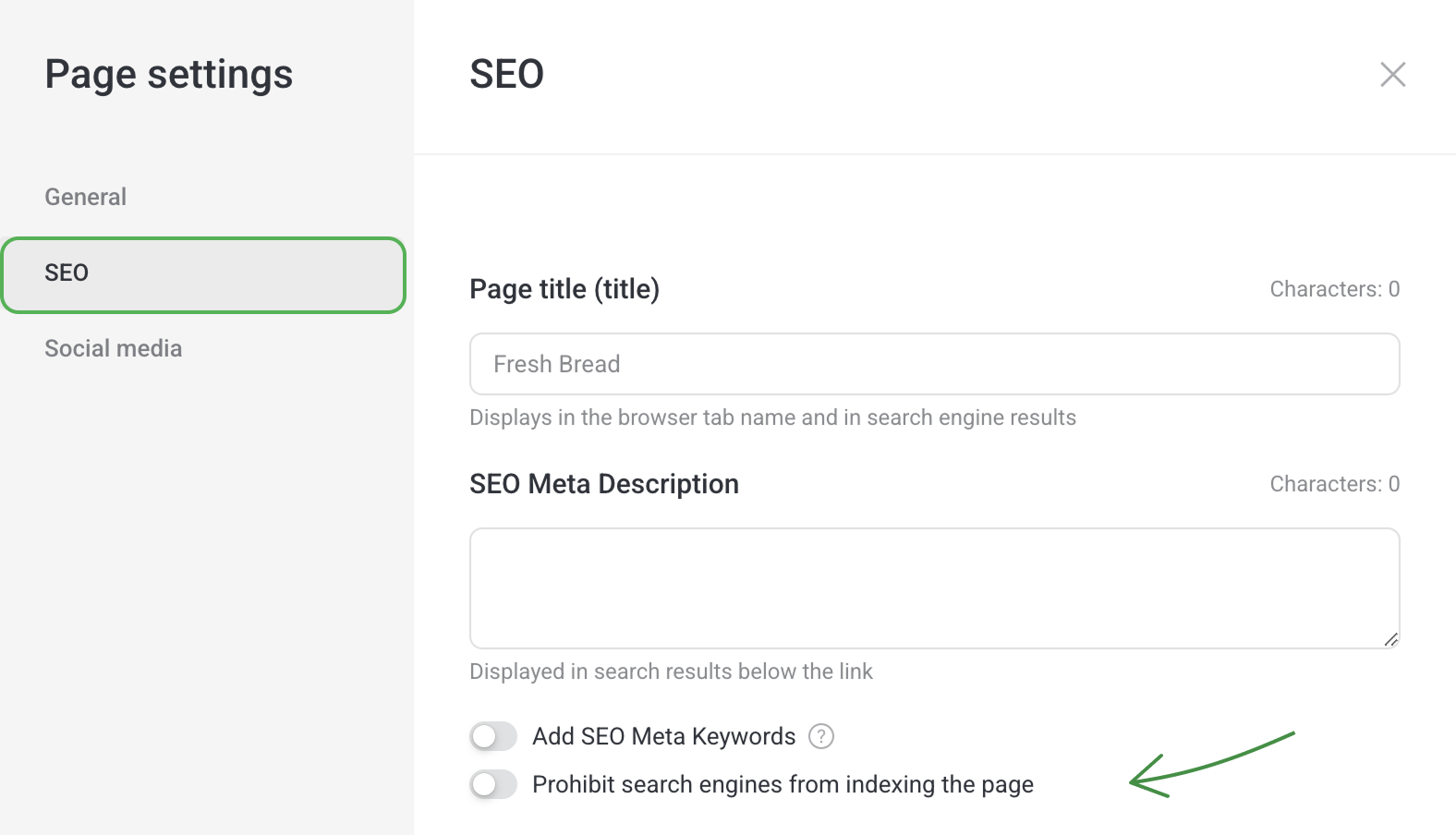Click the "Page title (title)" field label
Image resolution: width=1456 pixels, height=835 pixels.
point(564,289)
